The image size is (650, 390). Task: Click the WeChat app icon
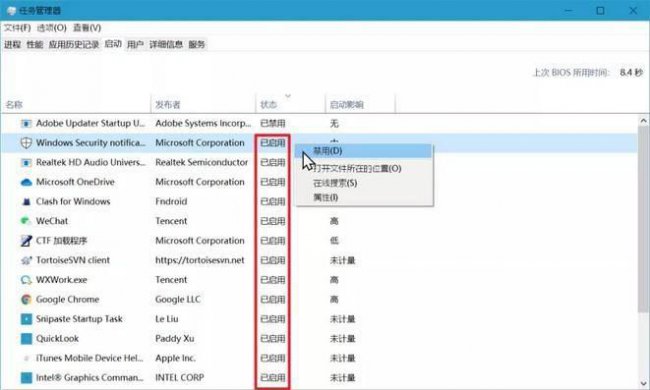click(x=26, y=221)
